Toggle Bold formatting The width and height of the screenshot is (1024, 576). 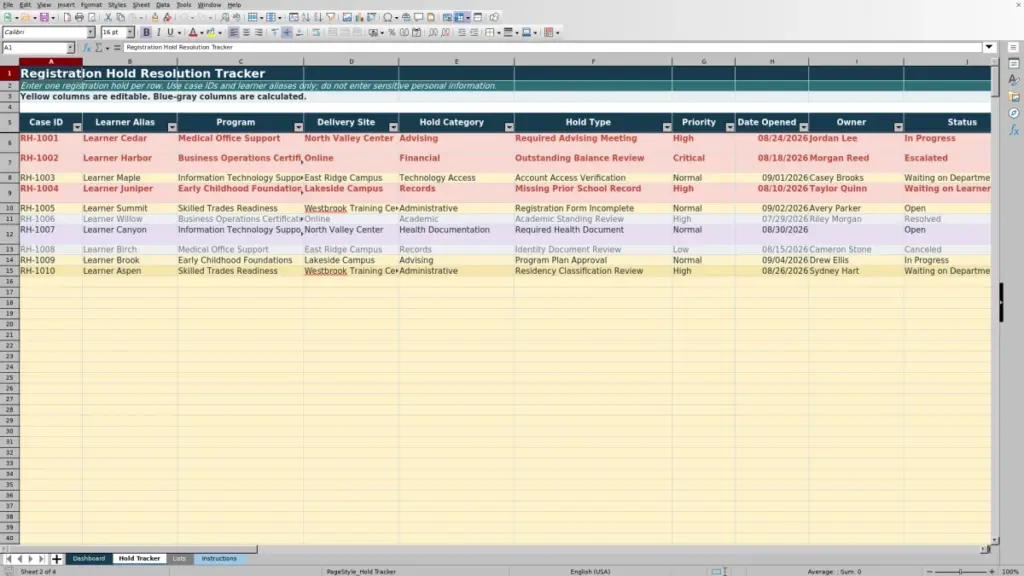coord(146,32)
